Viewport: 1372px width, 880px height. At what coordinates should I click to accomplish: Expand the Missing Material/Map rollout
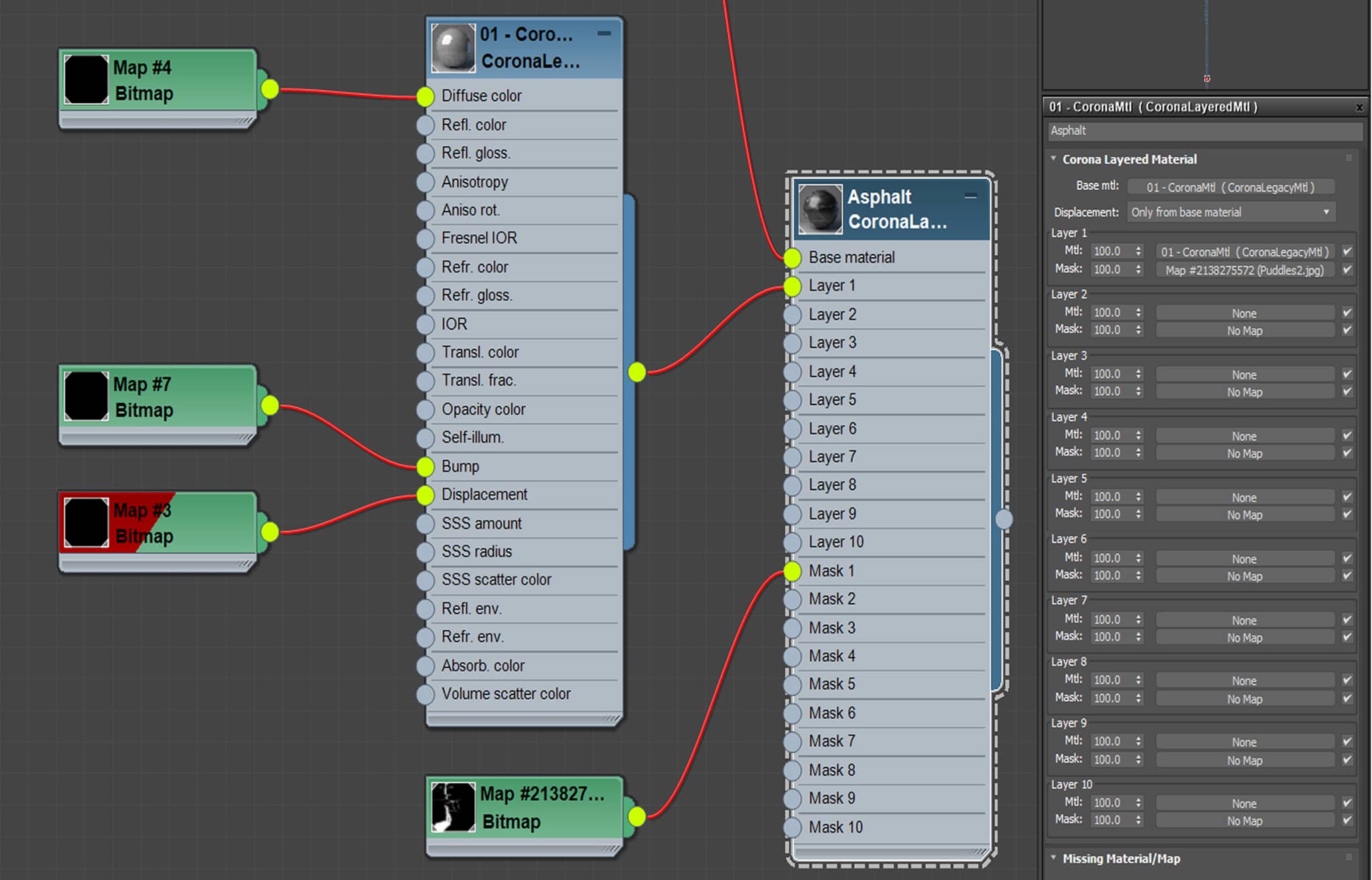pyautogui.click(x=1121, y=859)
